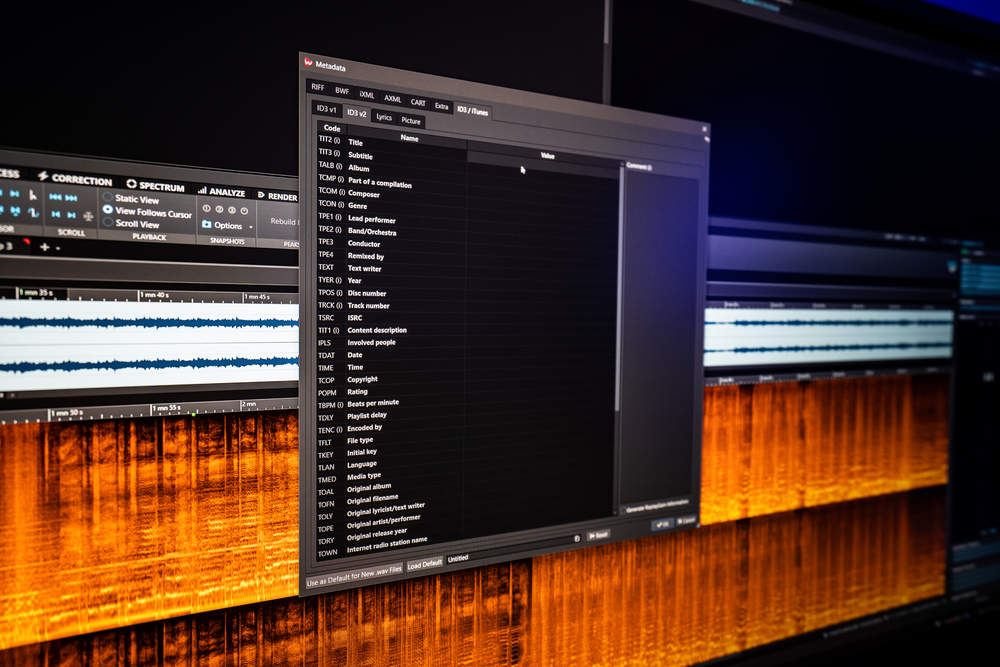Click the RENDER section icon
The image size is (1000, 667).
tap(260, 194)
